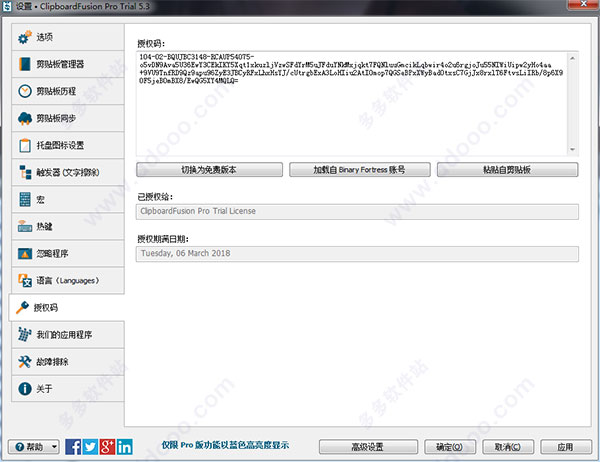Open the 热键 tab
The image size is (600, 462).
[68, 227]
